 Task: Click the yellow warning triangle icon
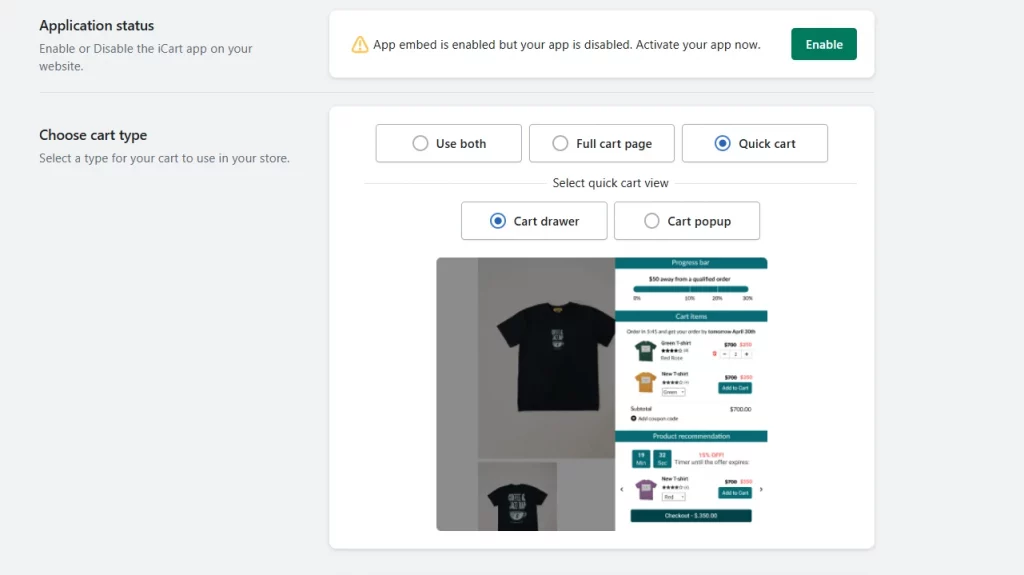(360, 44)
